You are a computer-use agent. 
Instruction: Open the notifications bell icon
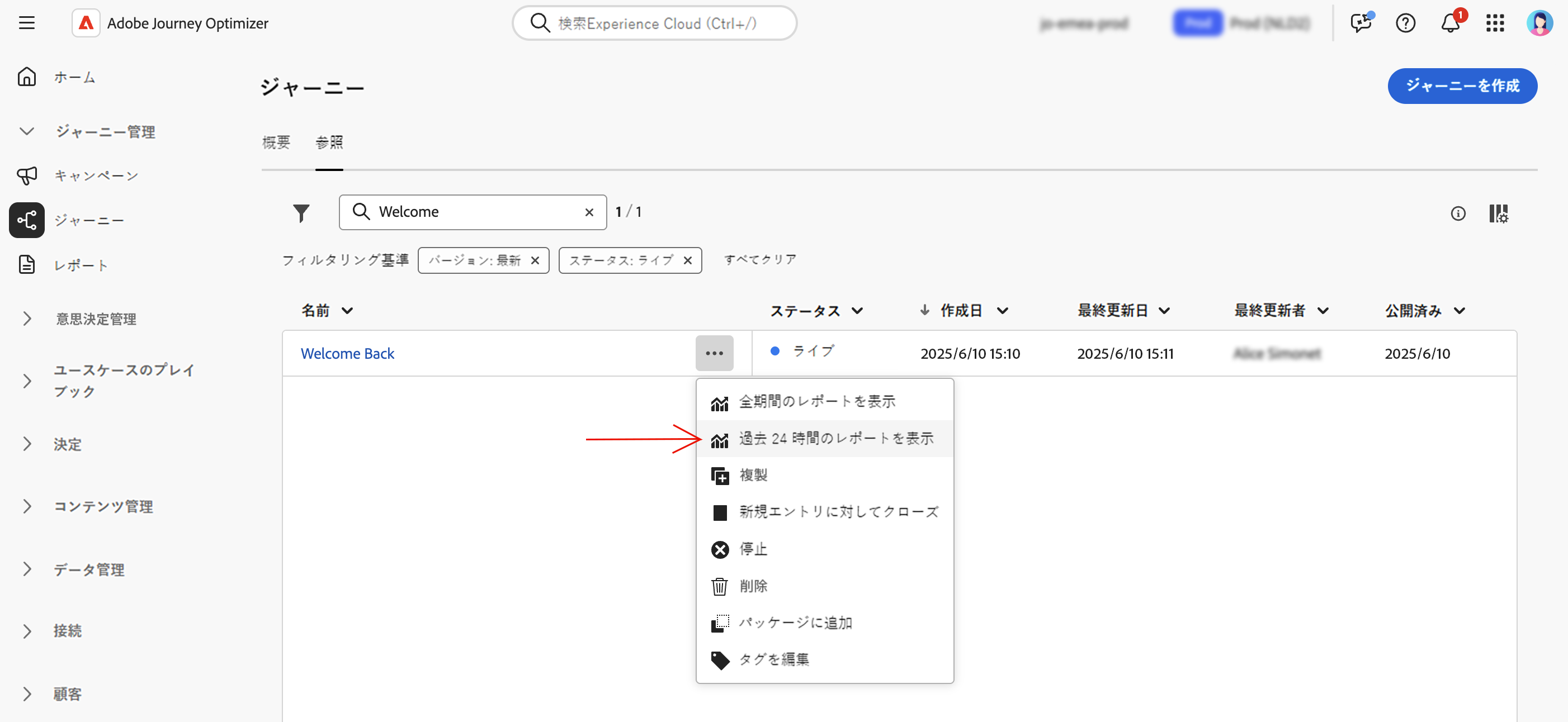click(1450, 23)
